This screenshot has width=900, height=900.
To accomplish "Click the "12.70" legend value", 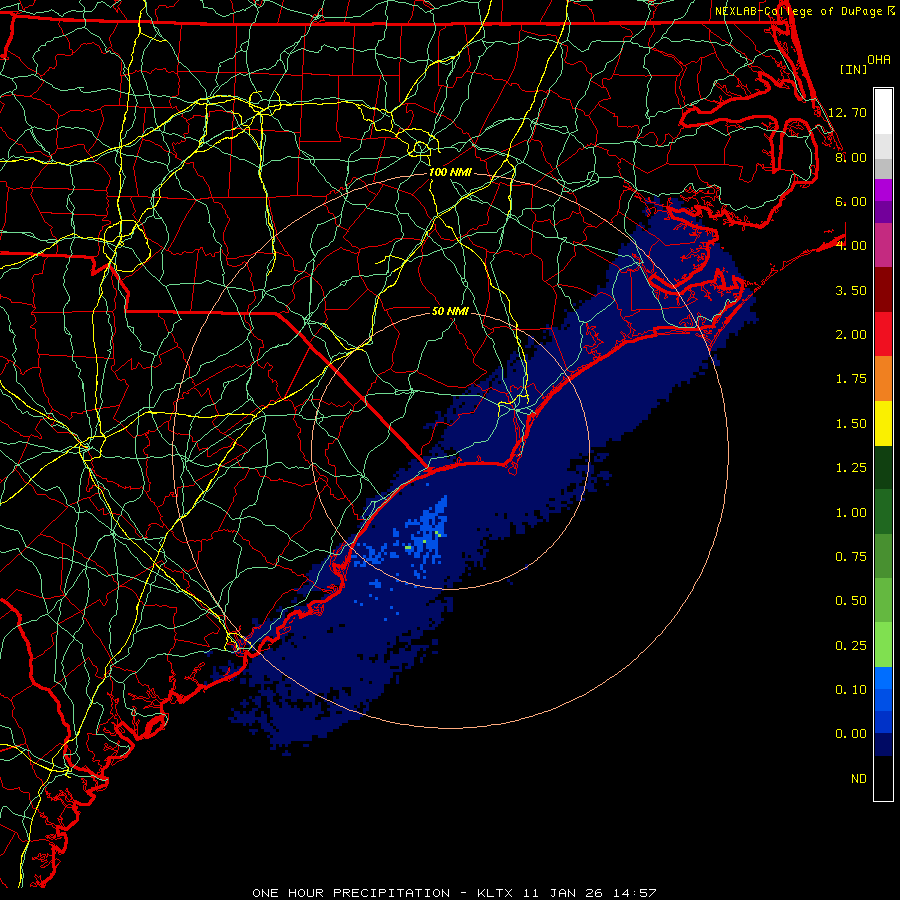I will (847, 112).
